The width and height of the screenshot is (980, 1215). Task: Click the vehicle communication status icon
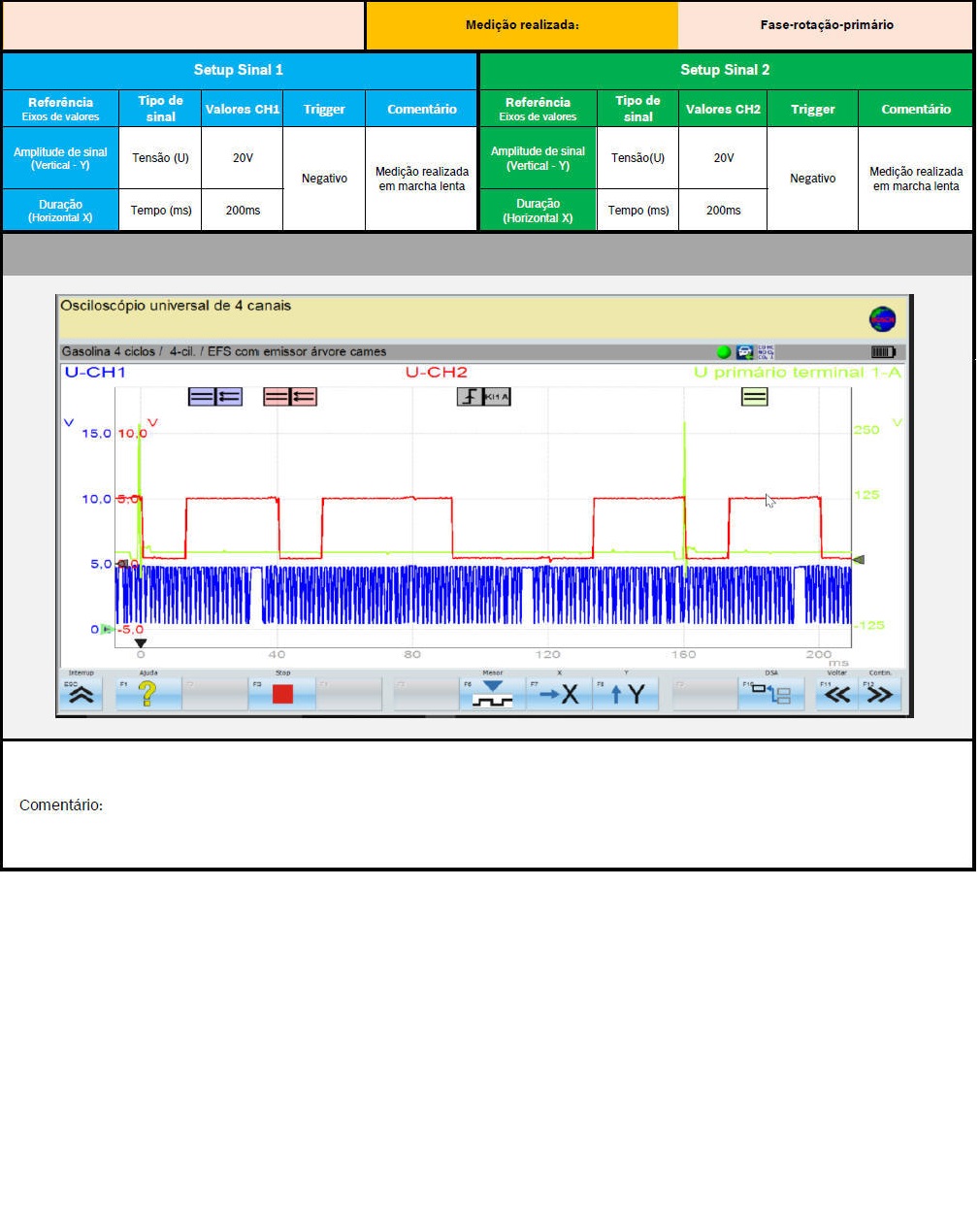pyautogui.click(x=744, y=352)
